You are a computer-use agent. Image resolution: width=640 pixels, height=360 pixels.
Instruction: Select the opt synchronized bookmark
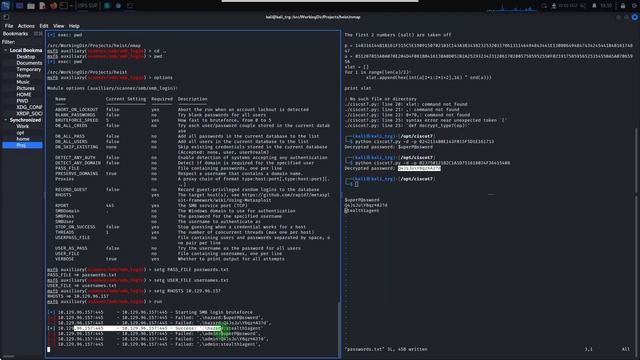click(x=20, y=133)
